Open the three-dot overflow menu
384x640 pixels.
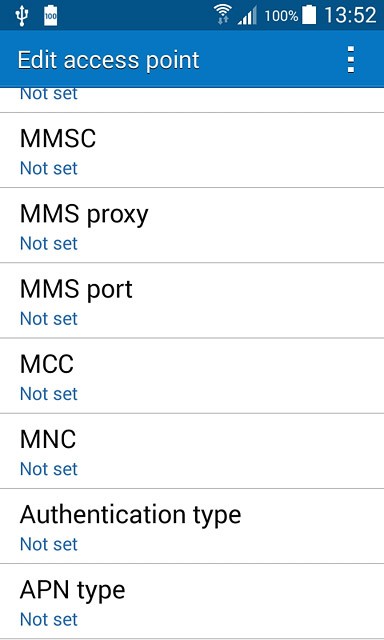351,60
